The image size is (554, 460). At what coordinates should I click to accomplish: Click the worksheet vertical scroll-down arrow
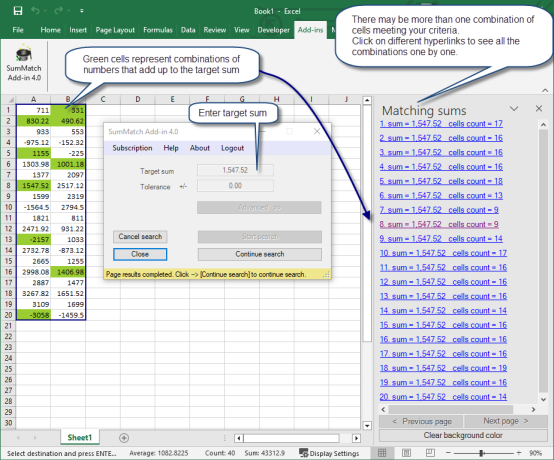tap(367, 425)
